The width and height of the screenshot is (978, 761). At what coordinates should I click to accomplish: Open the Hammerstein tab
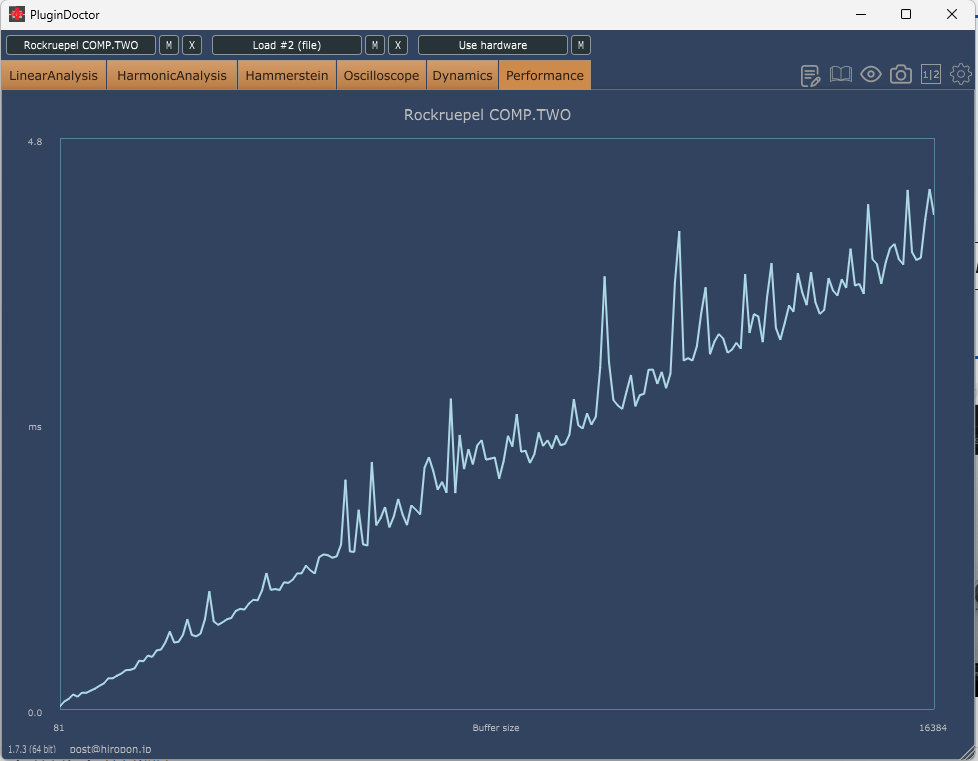pos(287,75)
